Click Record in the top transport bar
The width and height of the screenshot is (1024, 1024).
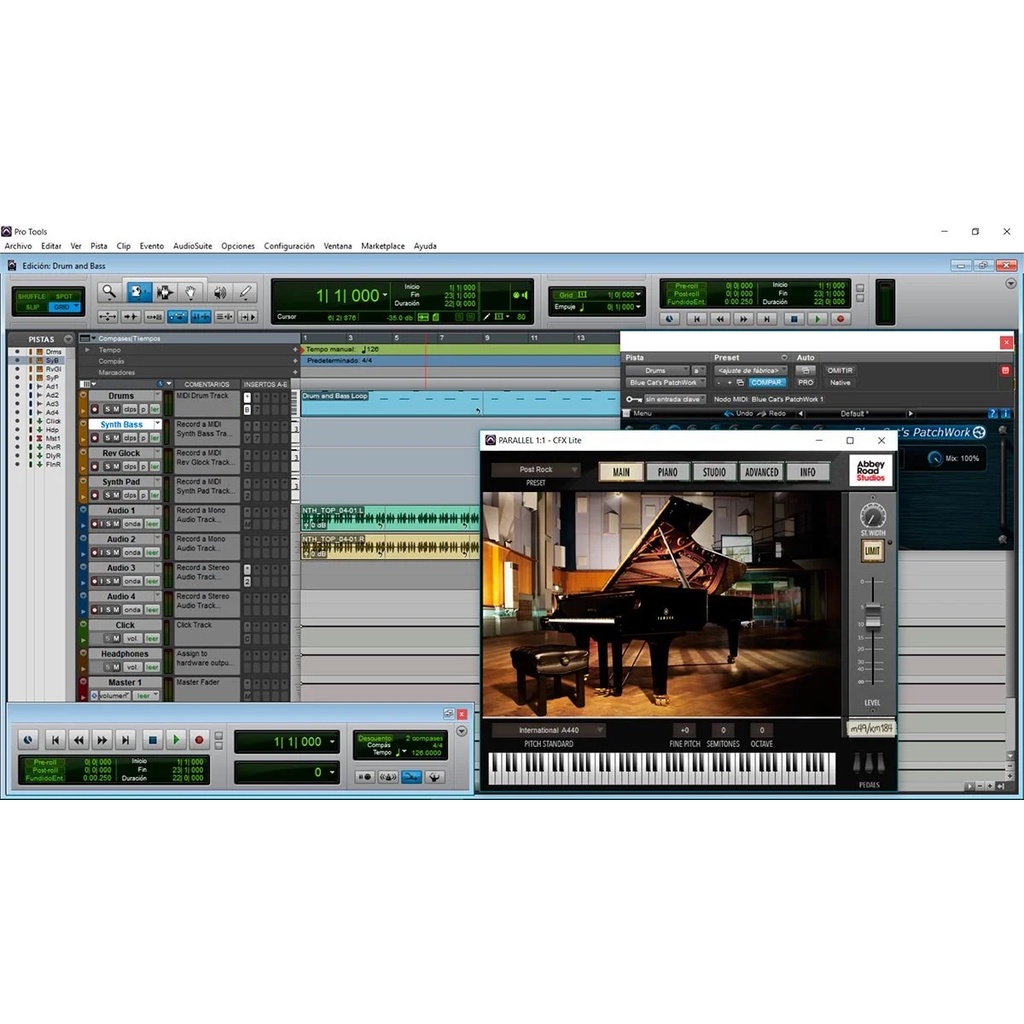(840, 319)
